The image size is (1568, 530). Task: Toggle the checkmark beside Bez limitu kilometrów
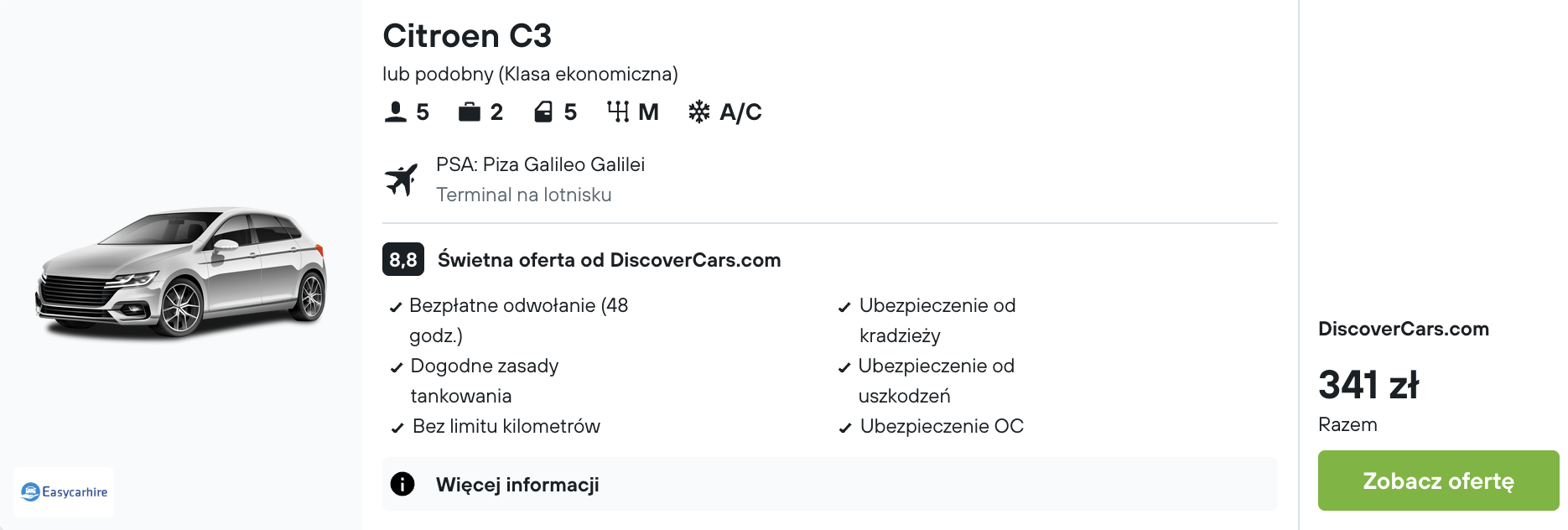coord(395,427)
